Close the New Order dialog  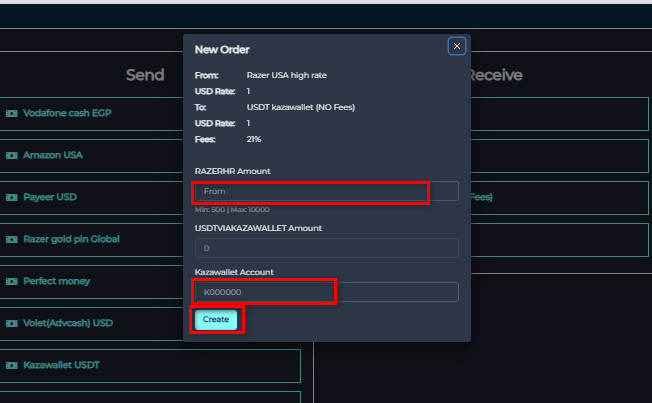pos(457,46)
